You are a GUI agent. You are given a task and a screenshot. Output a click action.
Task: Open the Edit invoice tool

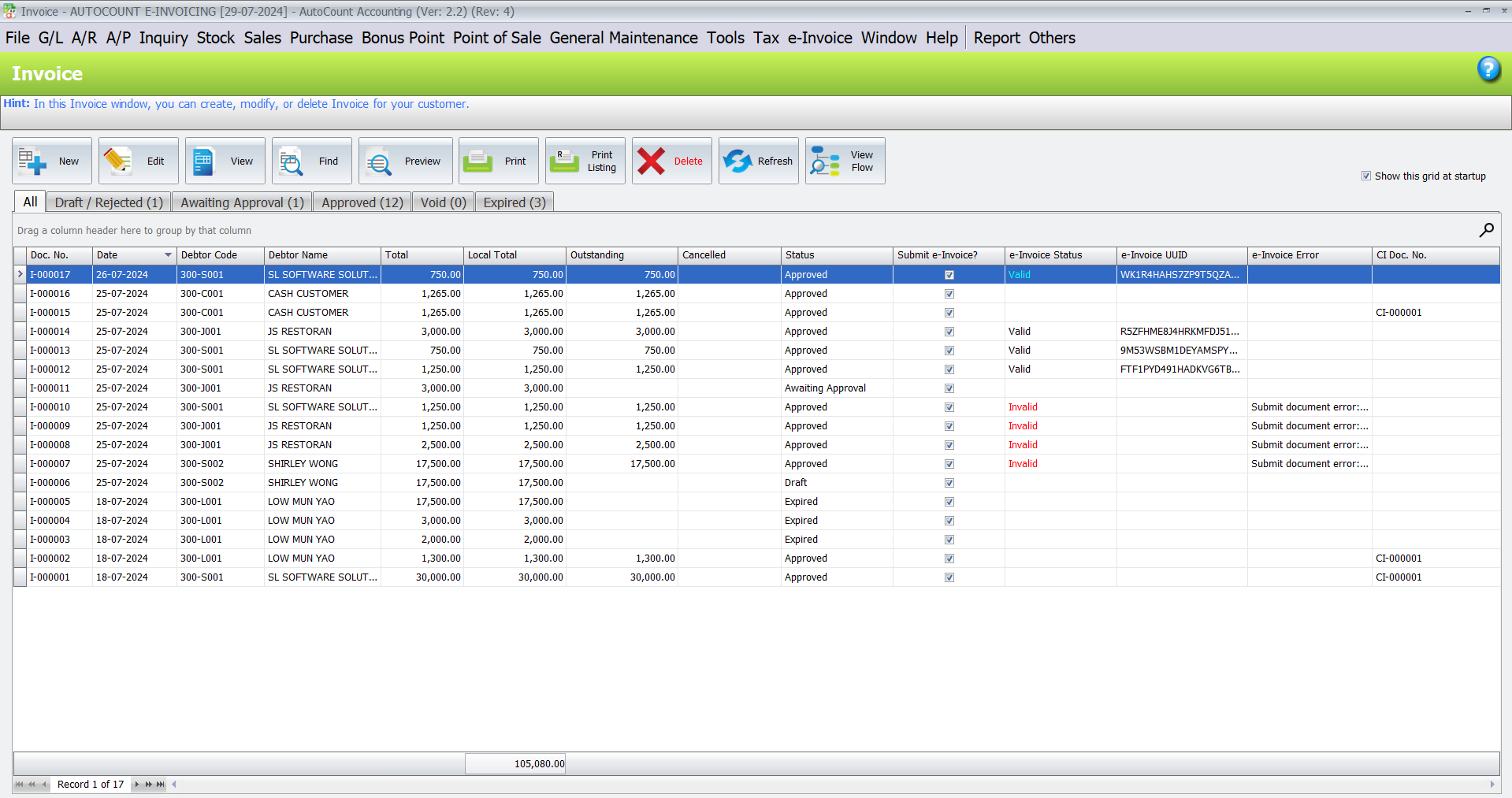pos(138,161)
